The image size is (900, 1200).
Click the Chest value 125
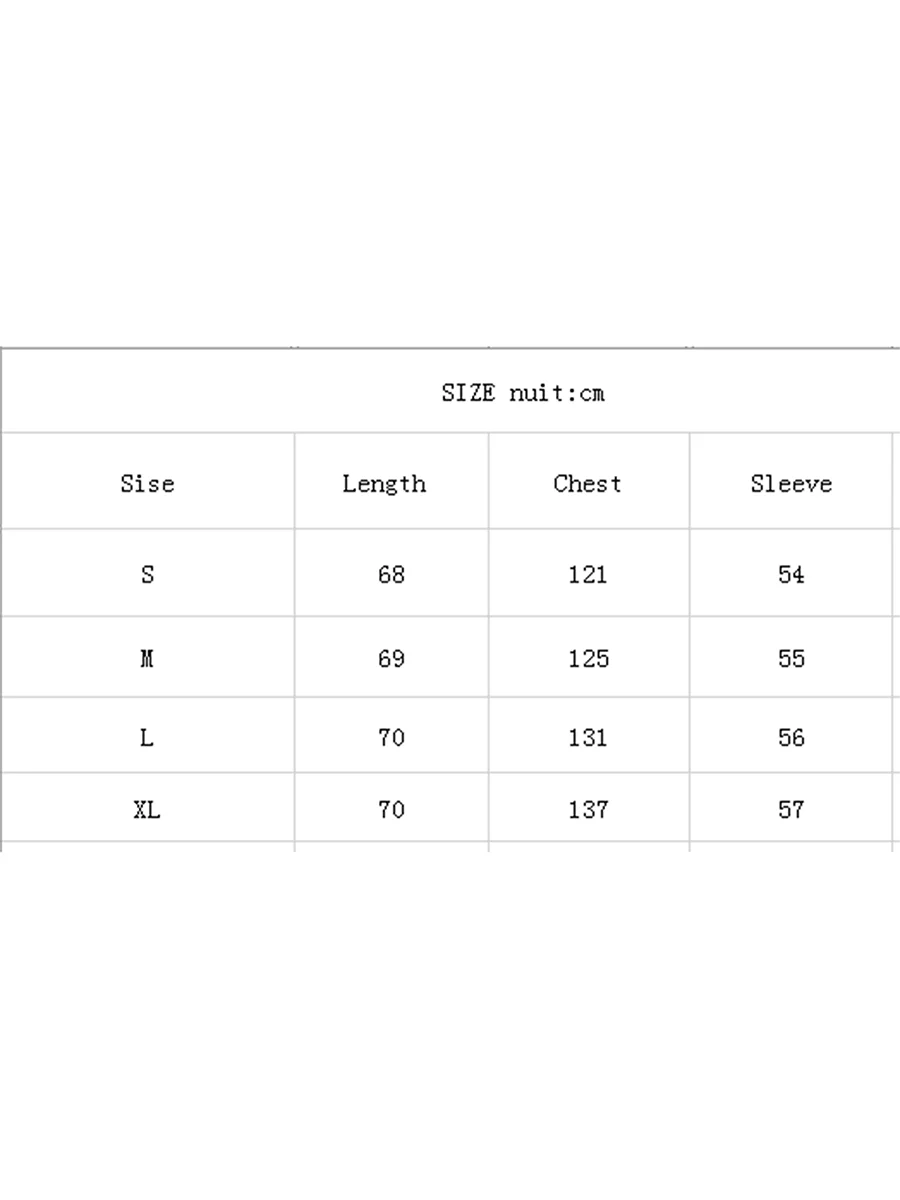tap(587, 658)
